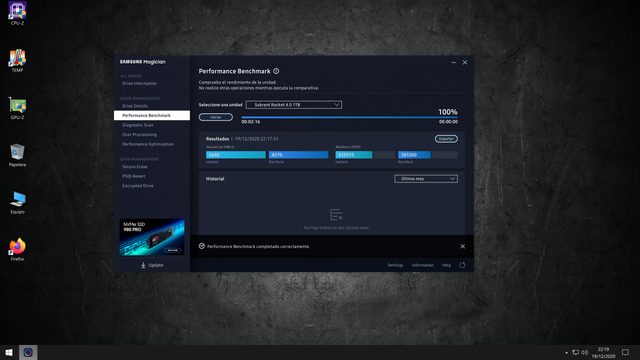640x360 pixels.
Task: Select Drive Information in sidebar
Action: pyautogui.click(x=139, y=83)
